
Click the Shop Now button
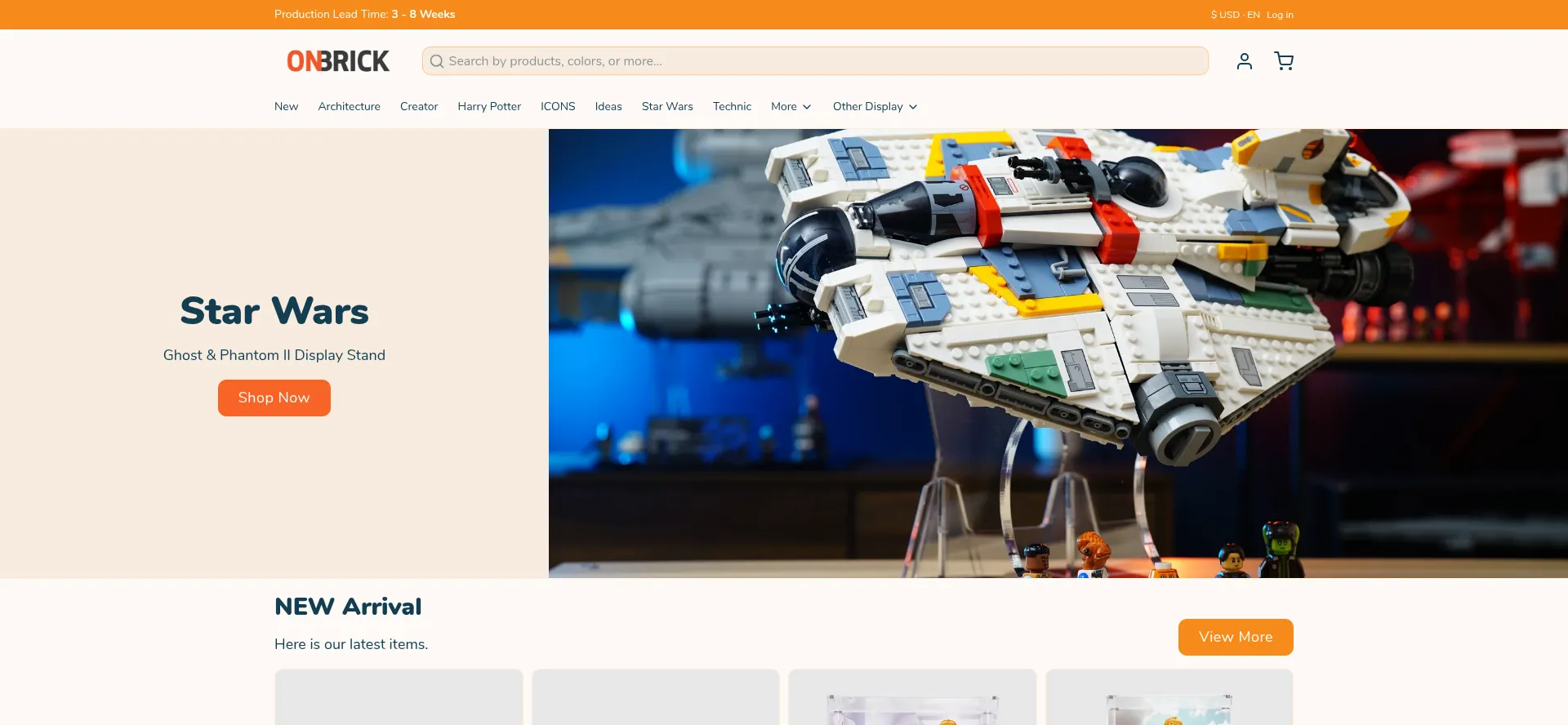coord(274,398)
